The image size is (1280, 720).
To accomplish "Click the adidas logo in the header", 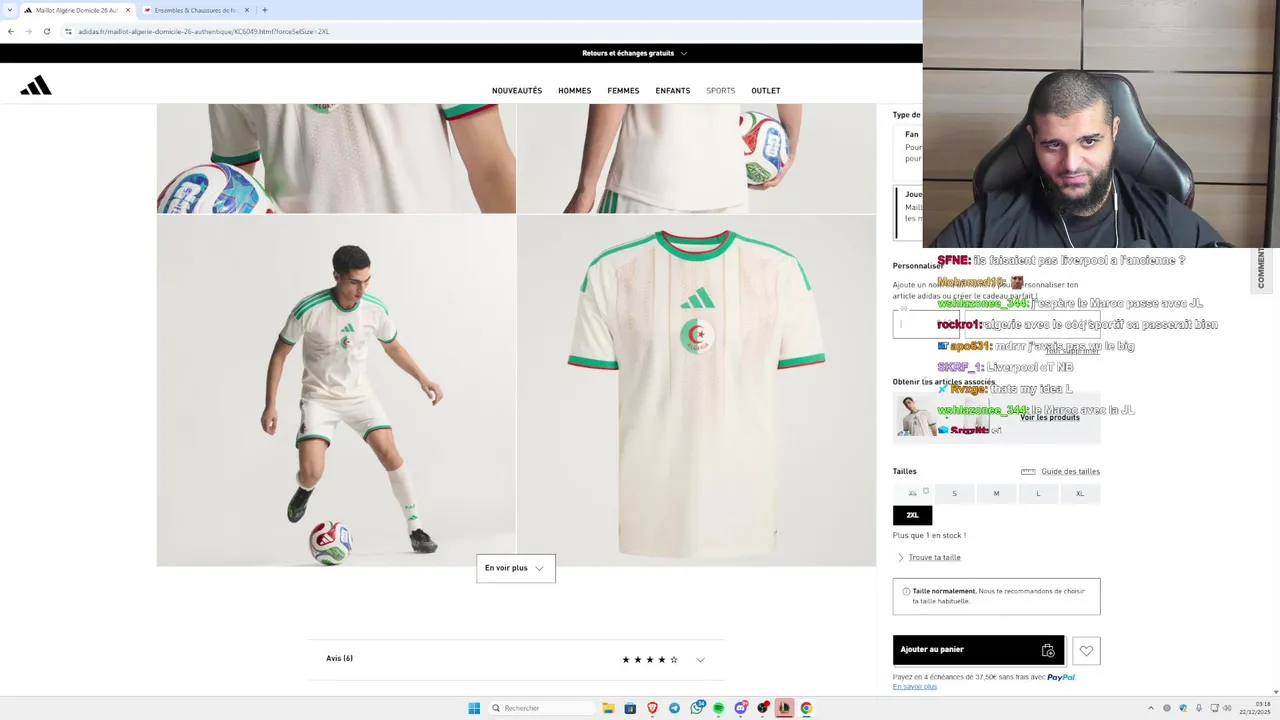I will point(36,86).
